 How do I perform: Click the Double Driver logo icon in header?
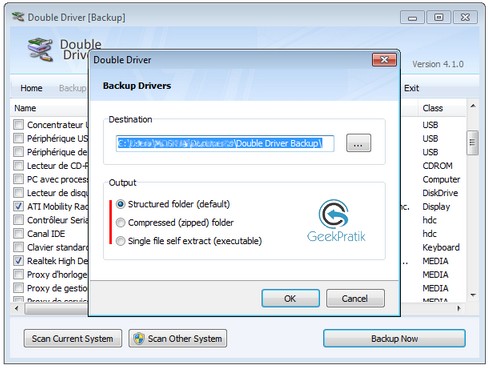coord(40,50)
